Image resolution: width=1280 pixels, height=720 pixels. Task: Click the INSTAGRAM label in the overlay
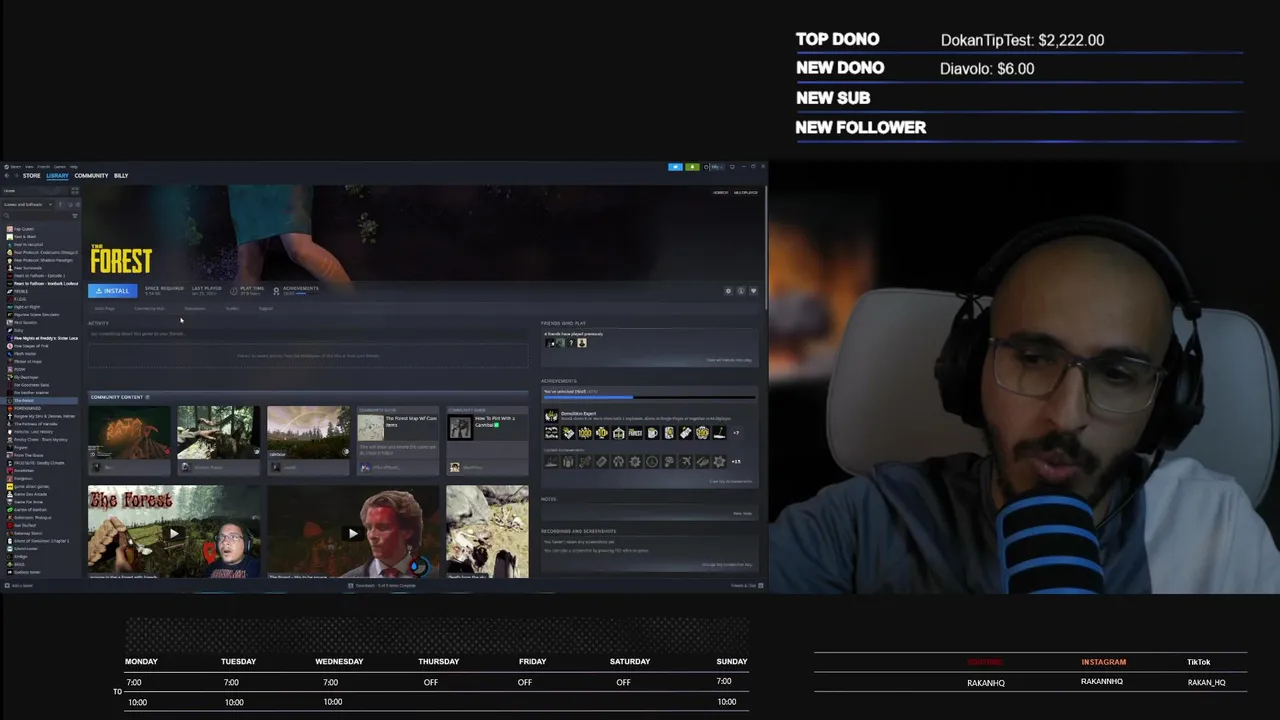point(1103,662)
